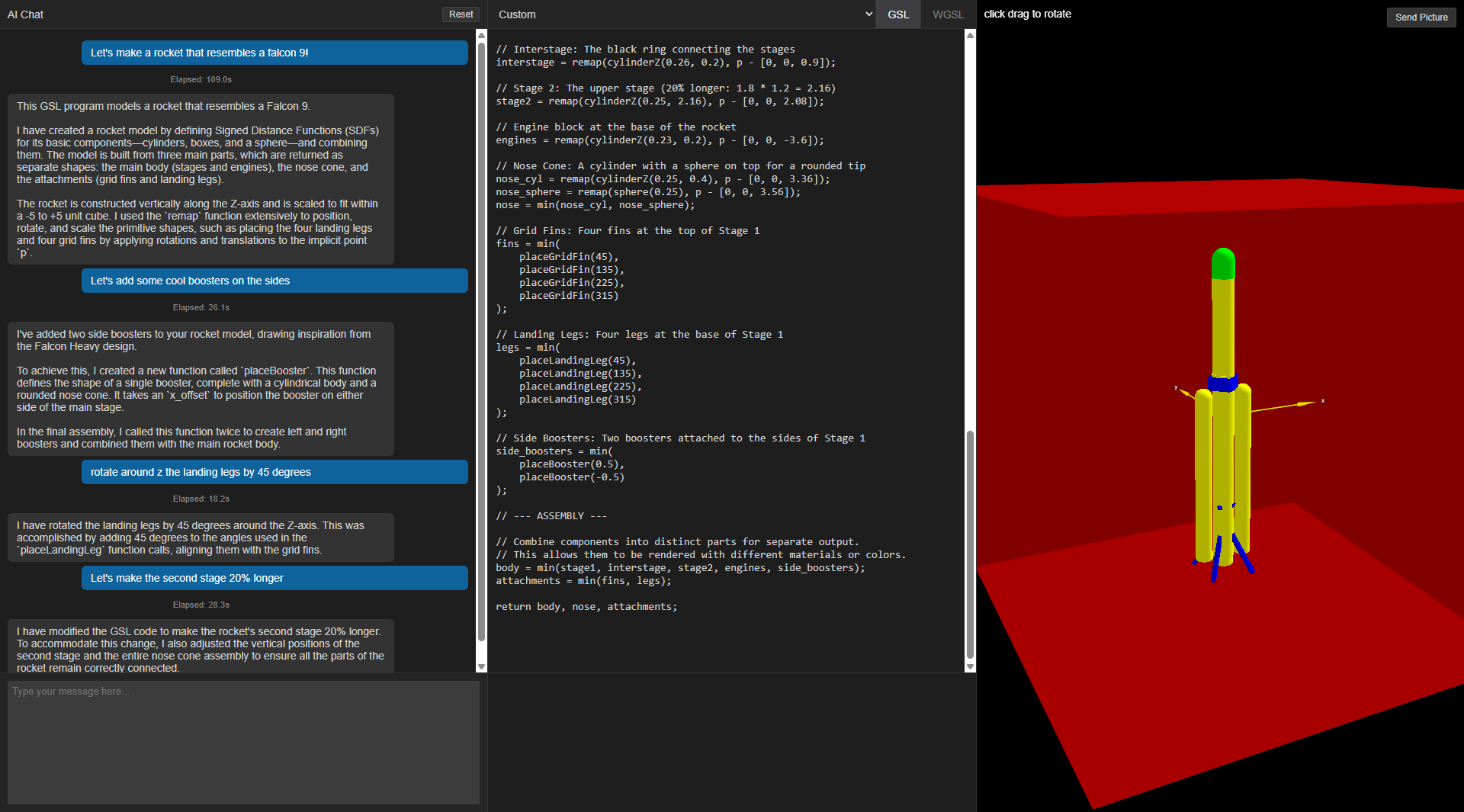The height and width of the screenshot is (812, 1464).
Task: Click the blue interstage ring on the rocket
Action: (x=1222, y=383)
